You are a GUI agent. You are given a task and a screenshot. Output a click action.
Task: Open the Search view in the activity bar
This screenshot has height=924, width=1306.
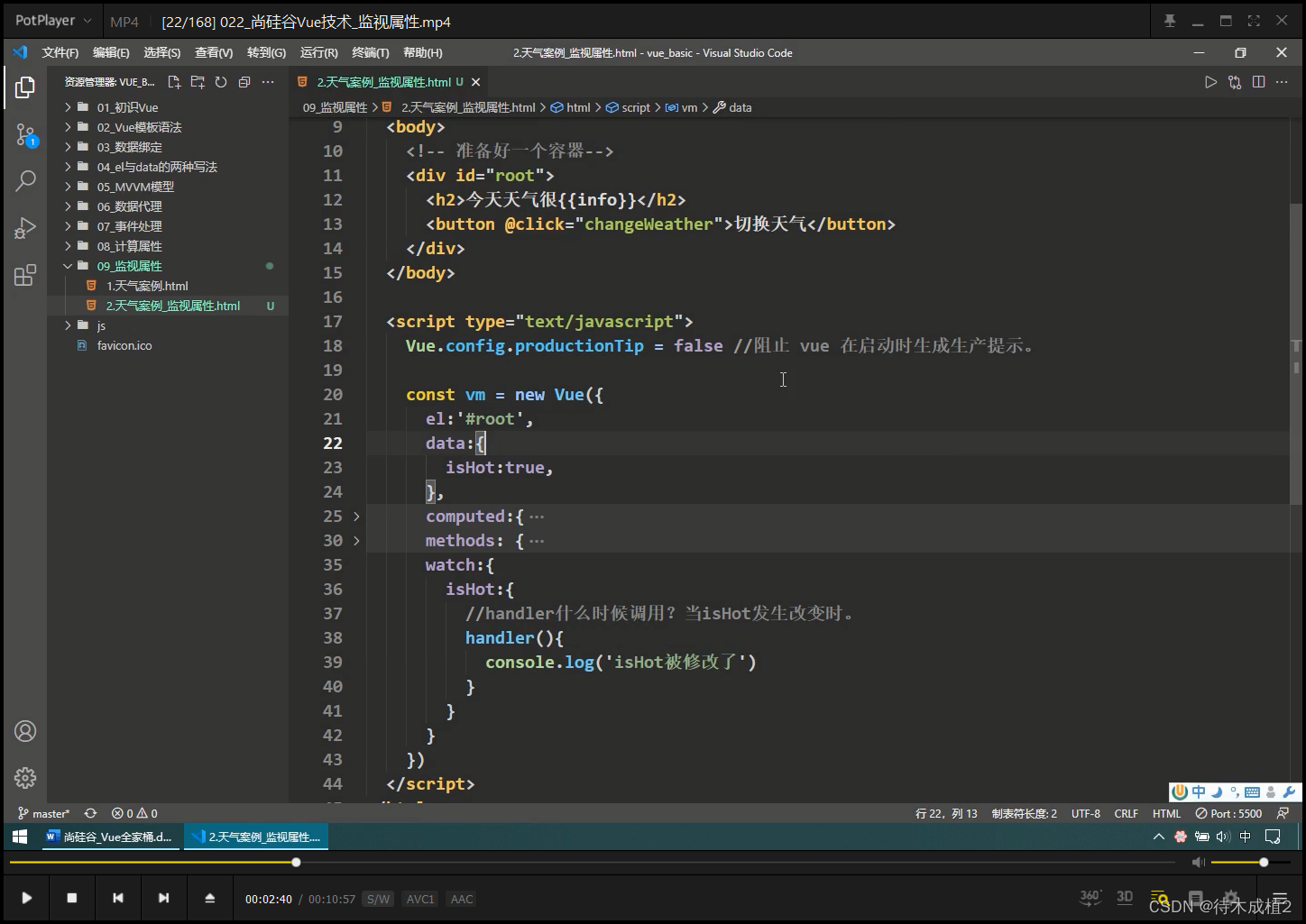coord(25,181)
